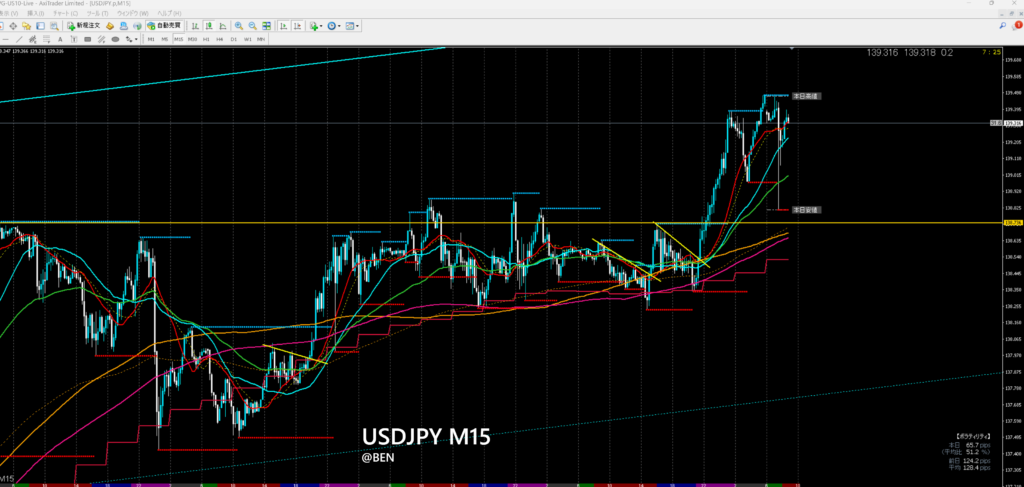
Task: Select the horizontal line drawing tool
Action: 5,39
